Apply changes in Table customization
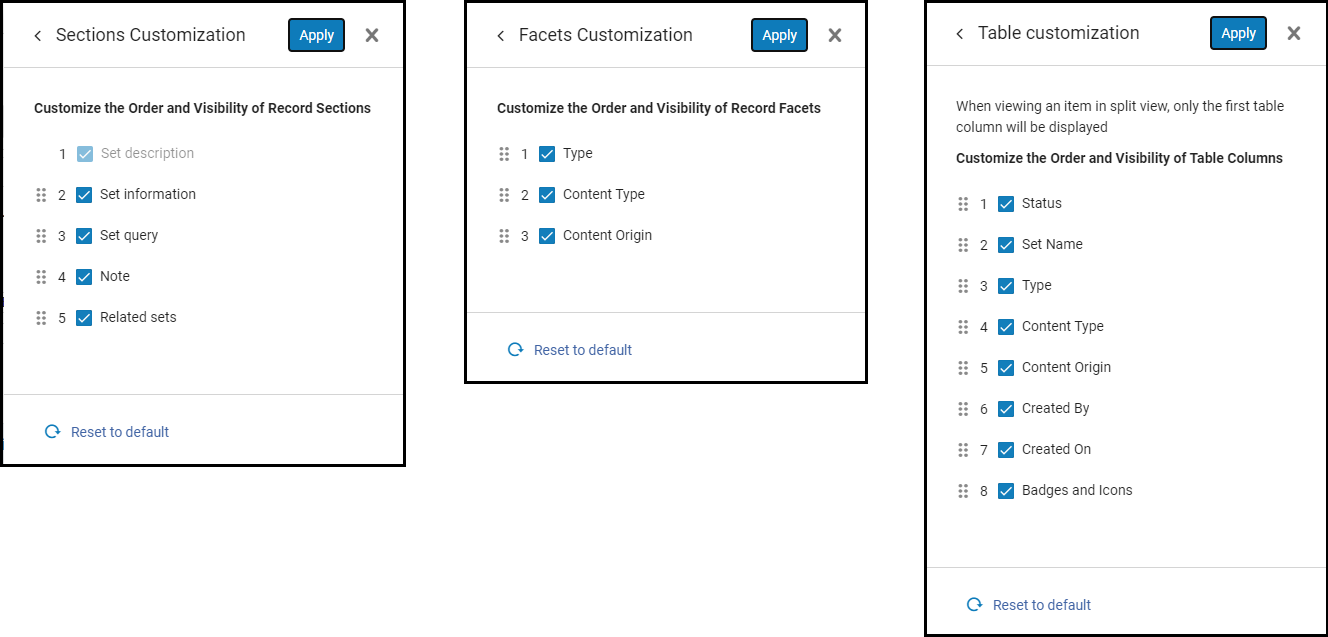This screenshot has width=1328, height=637. click(x=1239, y=33)
